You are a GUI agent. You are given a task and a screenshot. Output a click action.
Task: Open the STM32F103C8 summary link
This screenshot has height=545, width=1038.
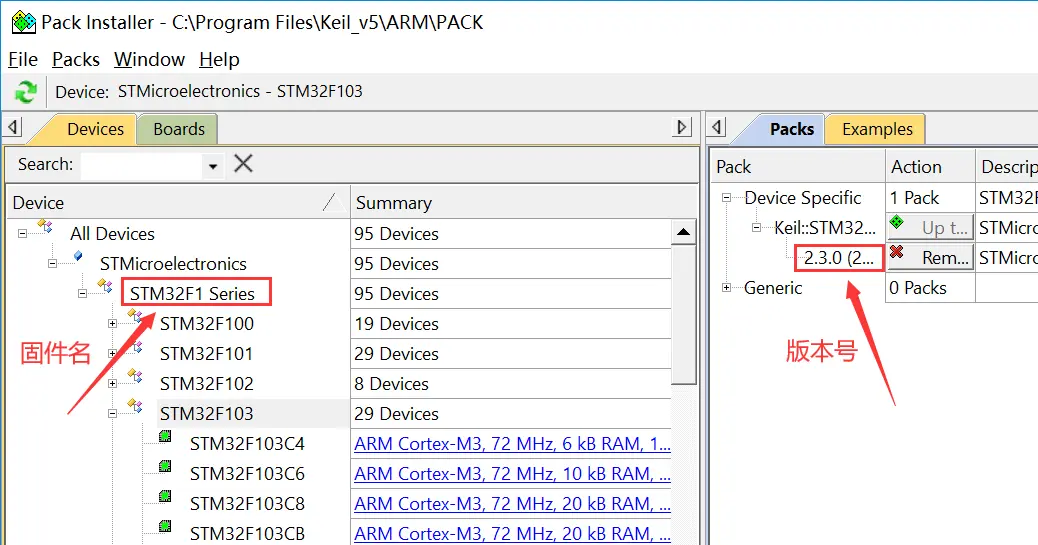pos(512,504)
